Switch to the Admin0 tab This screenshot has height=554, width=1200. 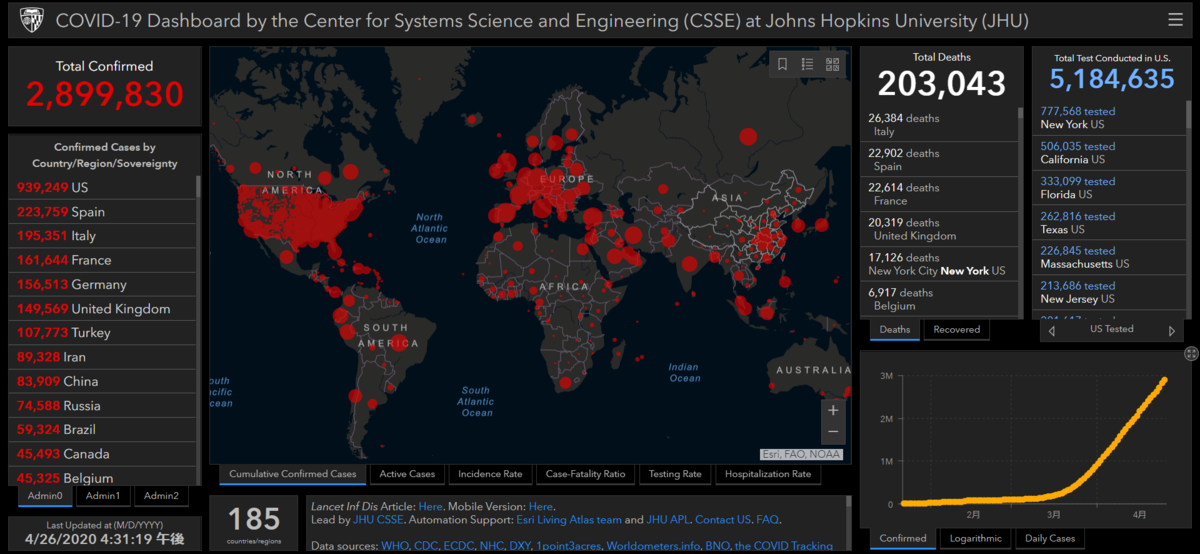point(45,496)
